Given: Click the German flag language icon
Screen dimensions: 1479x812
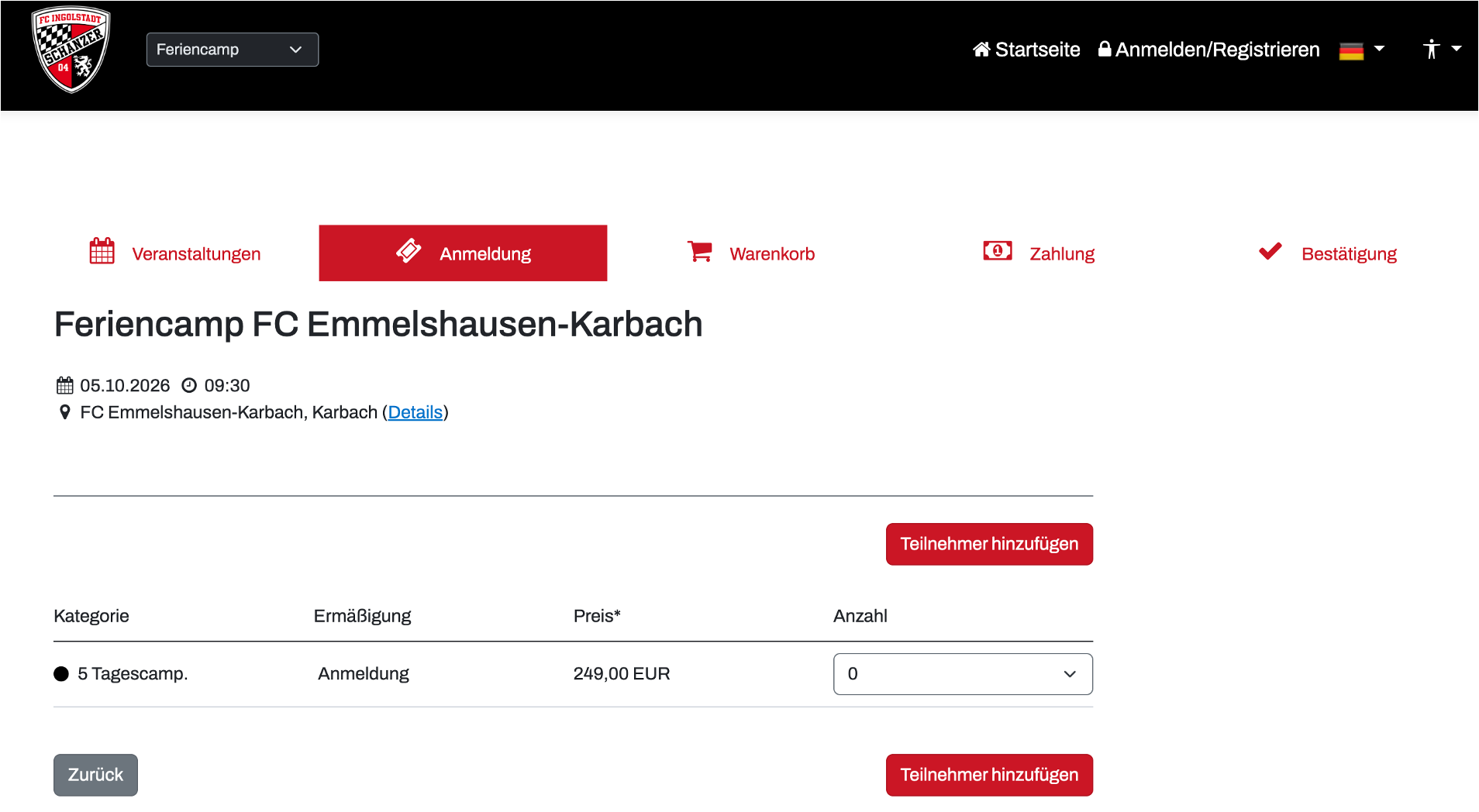Looking at the screenshot, I should pyautogui.click(x=1351, y=50).
